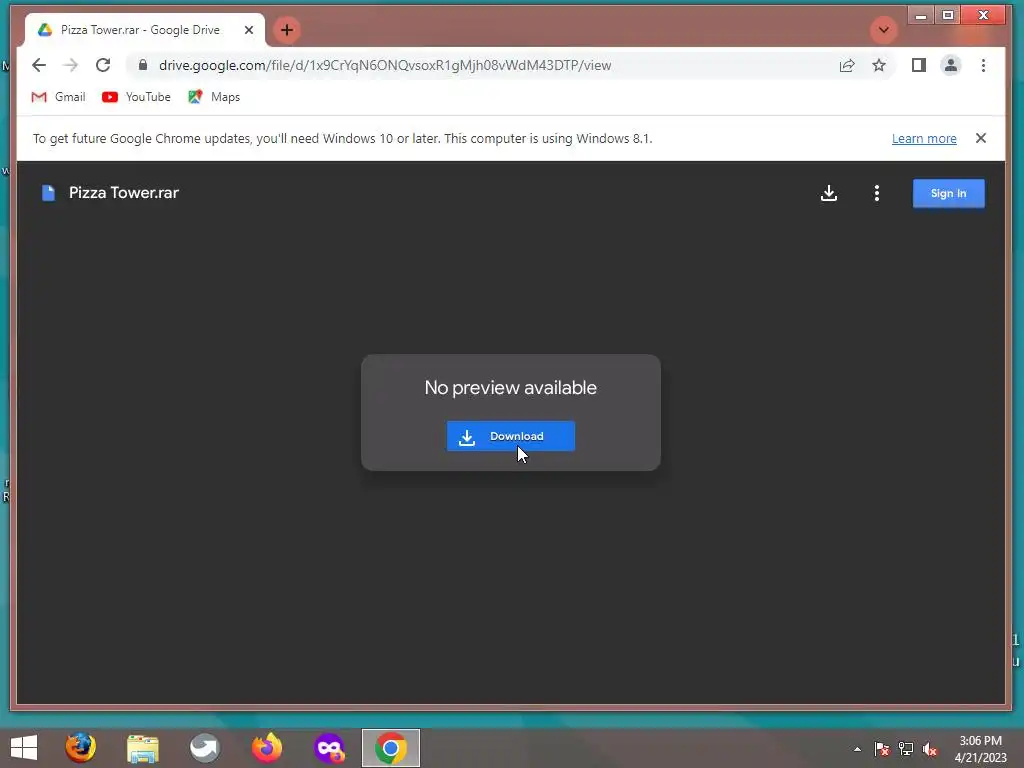Open the Maps bookmark
The width and height of the screenshot is (1024, 768).
coord(214,97)
